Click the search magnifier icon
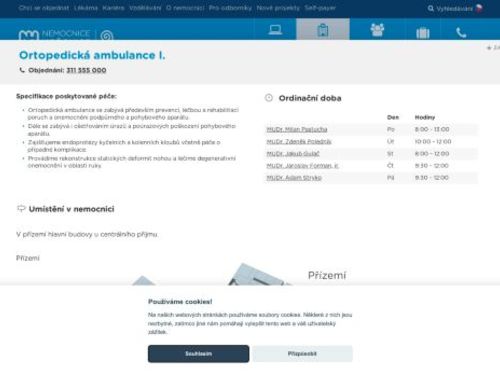 pos(431,8)
